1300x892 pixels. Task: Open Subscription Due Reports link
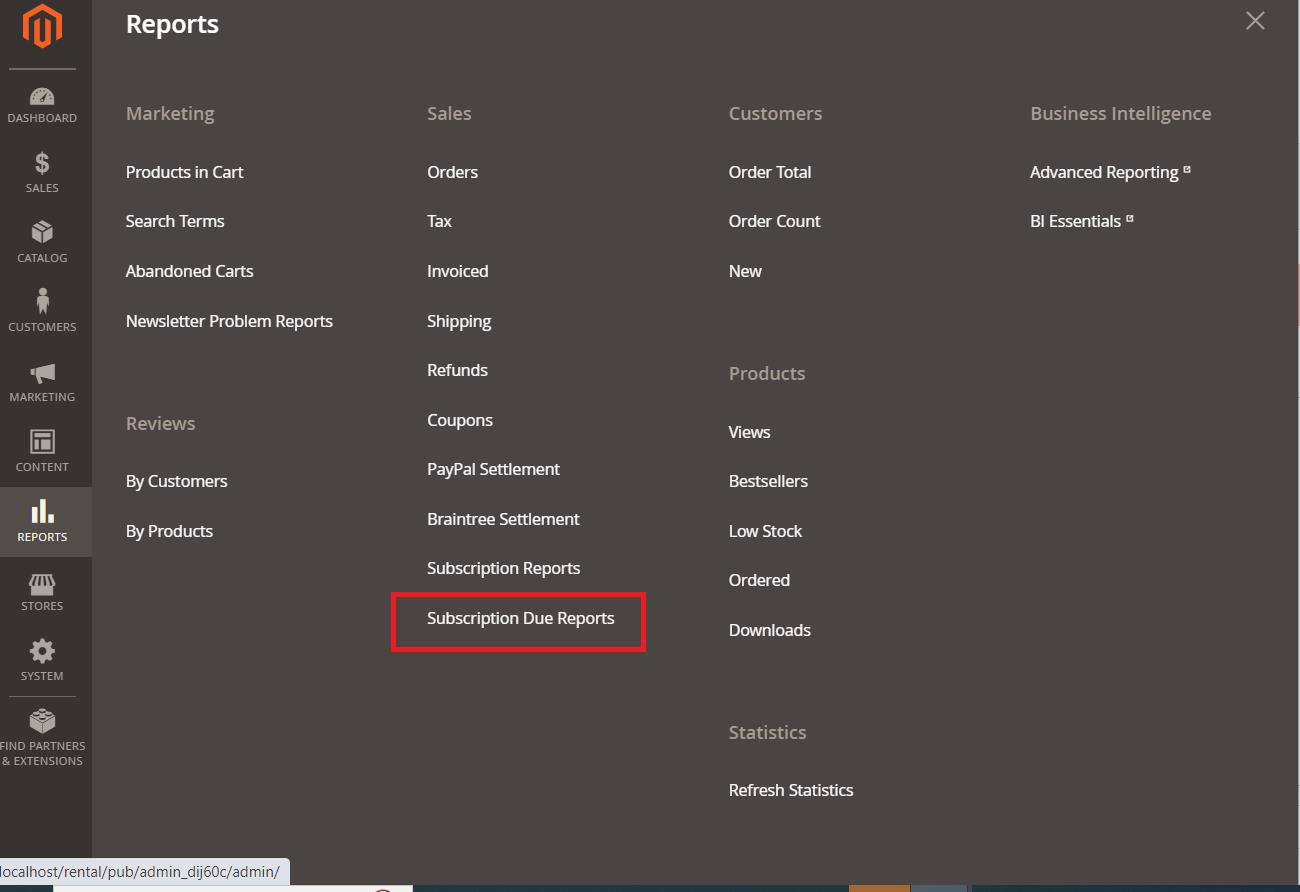pyautogui.click(x=520, y=619)
